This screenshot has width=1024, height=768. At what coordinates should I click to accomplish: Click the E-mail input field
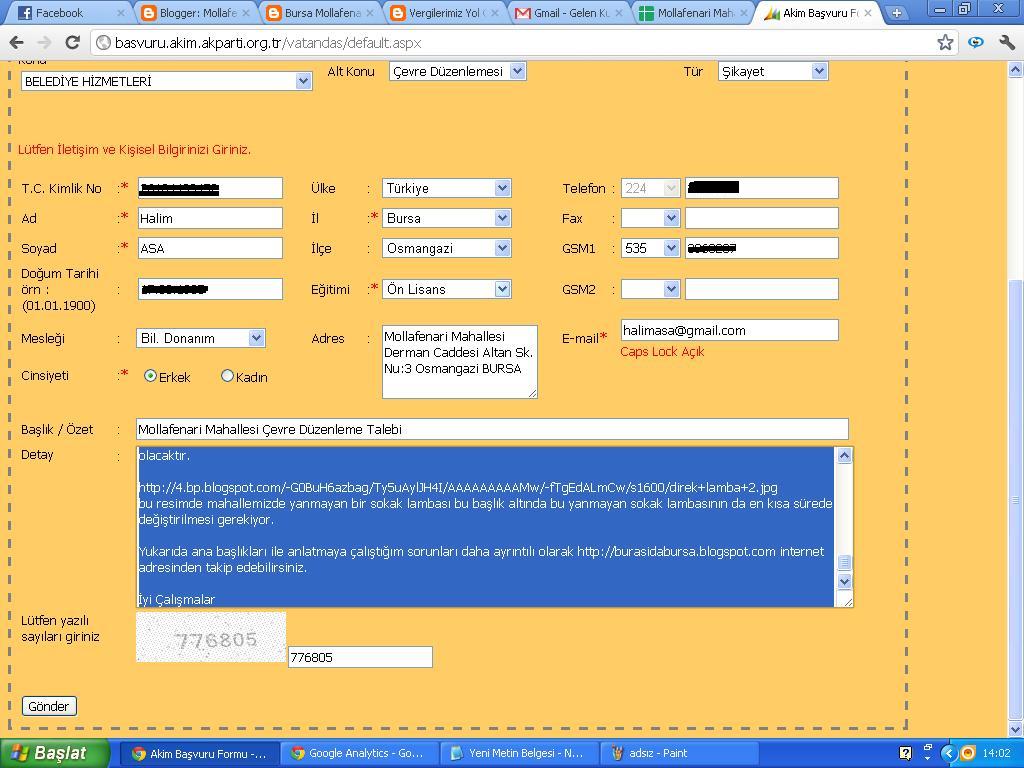(x=729, y=330)
